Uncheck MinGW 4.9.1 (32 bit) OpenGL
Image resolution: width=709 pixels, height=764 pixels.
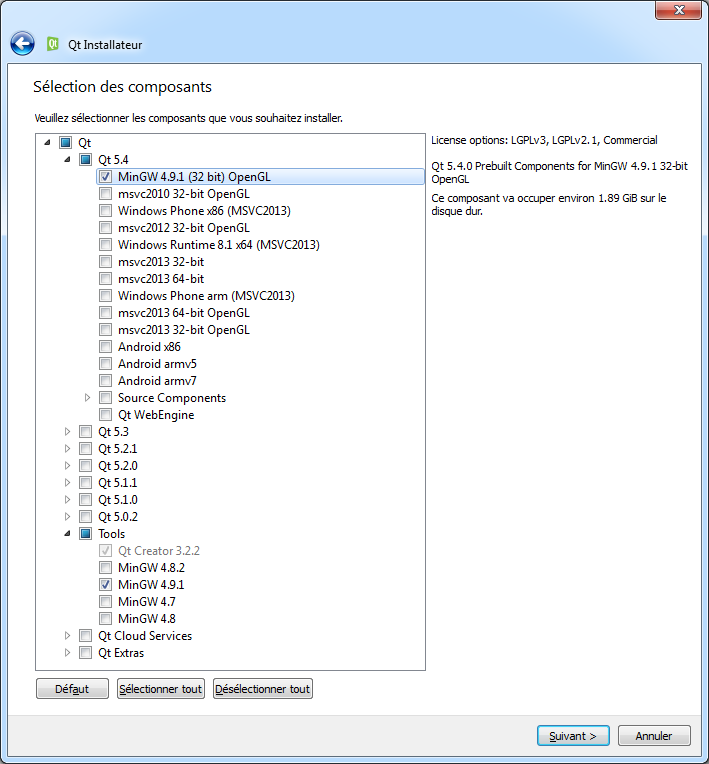pos(105,176)
